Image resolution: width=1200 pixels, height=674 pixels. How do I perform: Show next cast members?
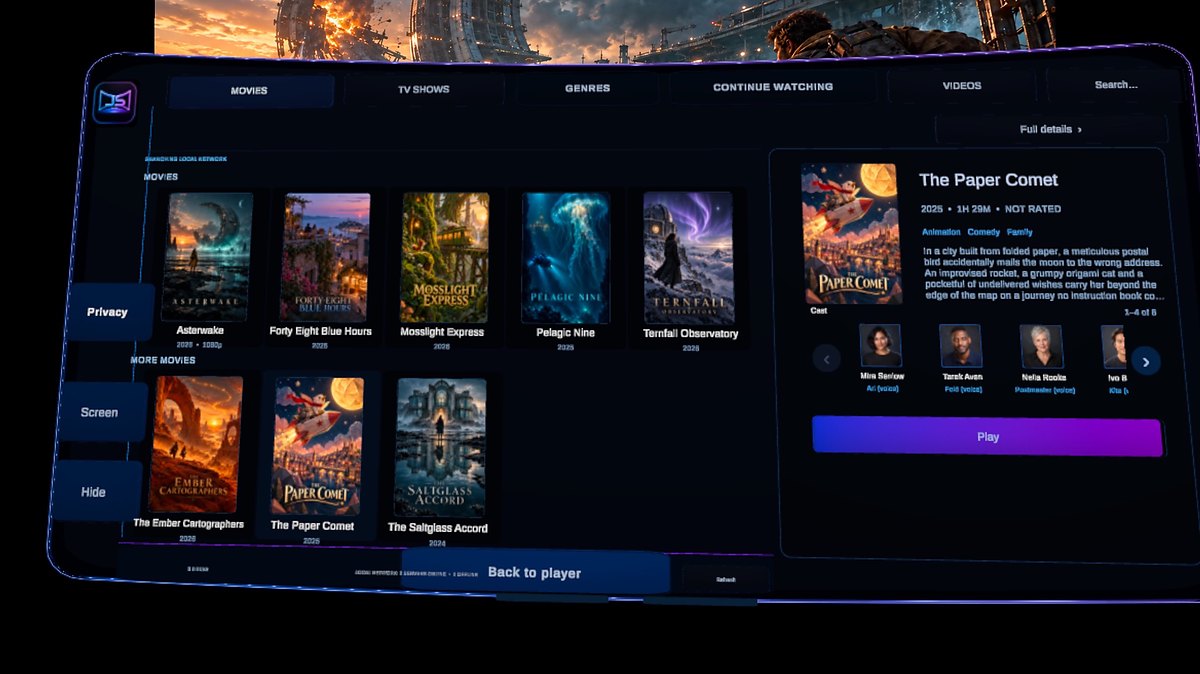[1146, 360]
